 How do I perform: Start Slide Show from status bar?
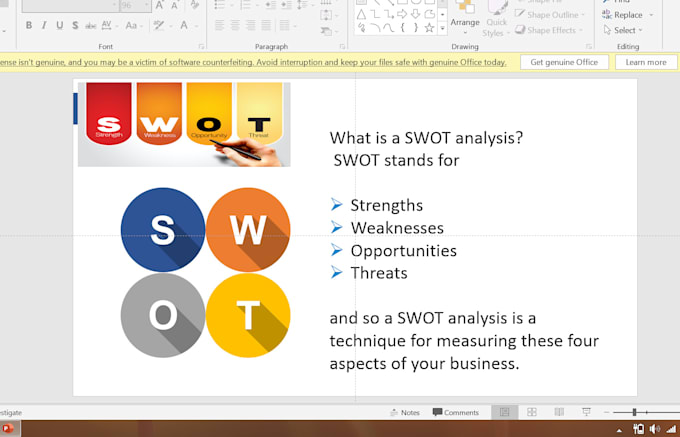click(x=586, y=412)
